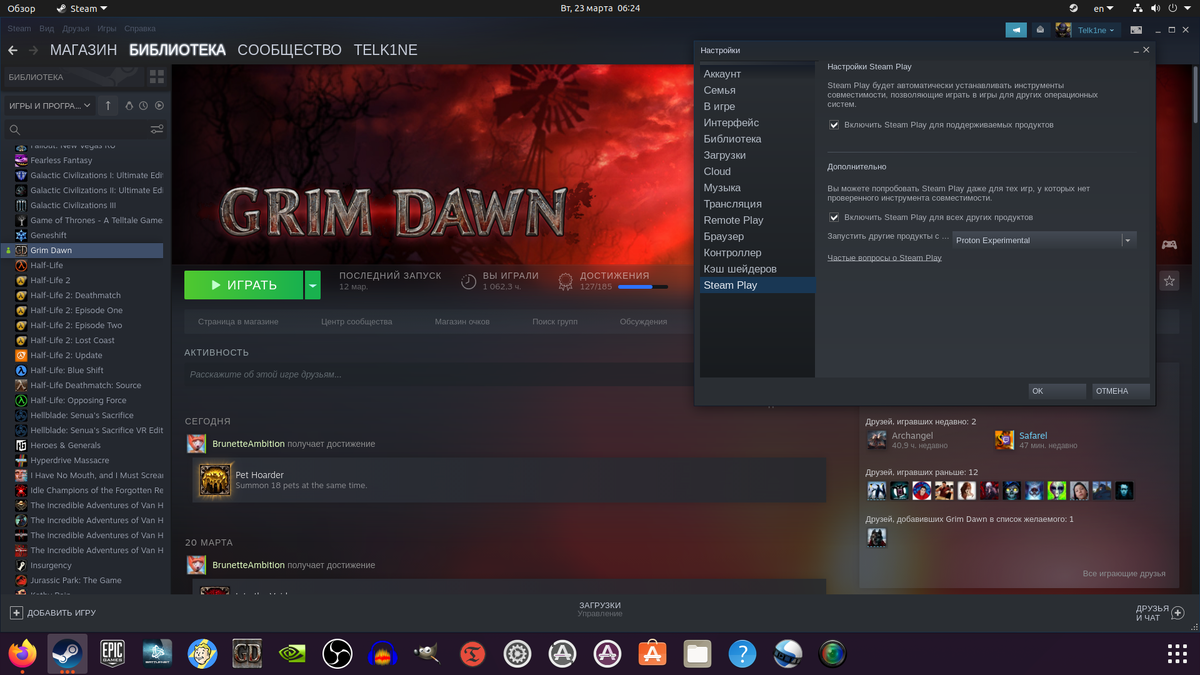Open the Вид menu
Image resolution: width=1200 pixels, height=675 pixels.
[x=47, y=29]
